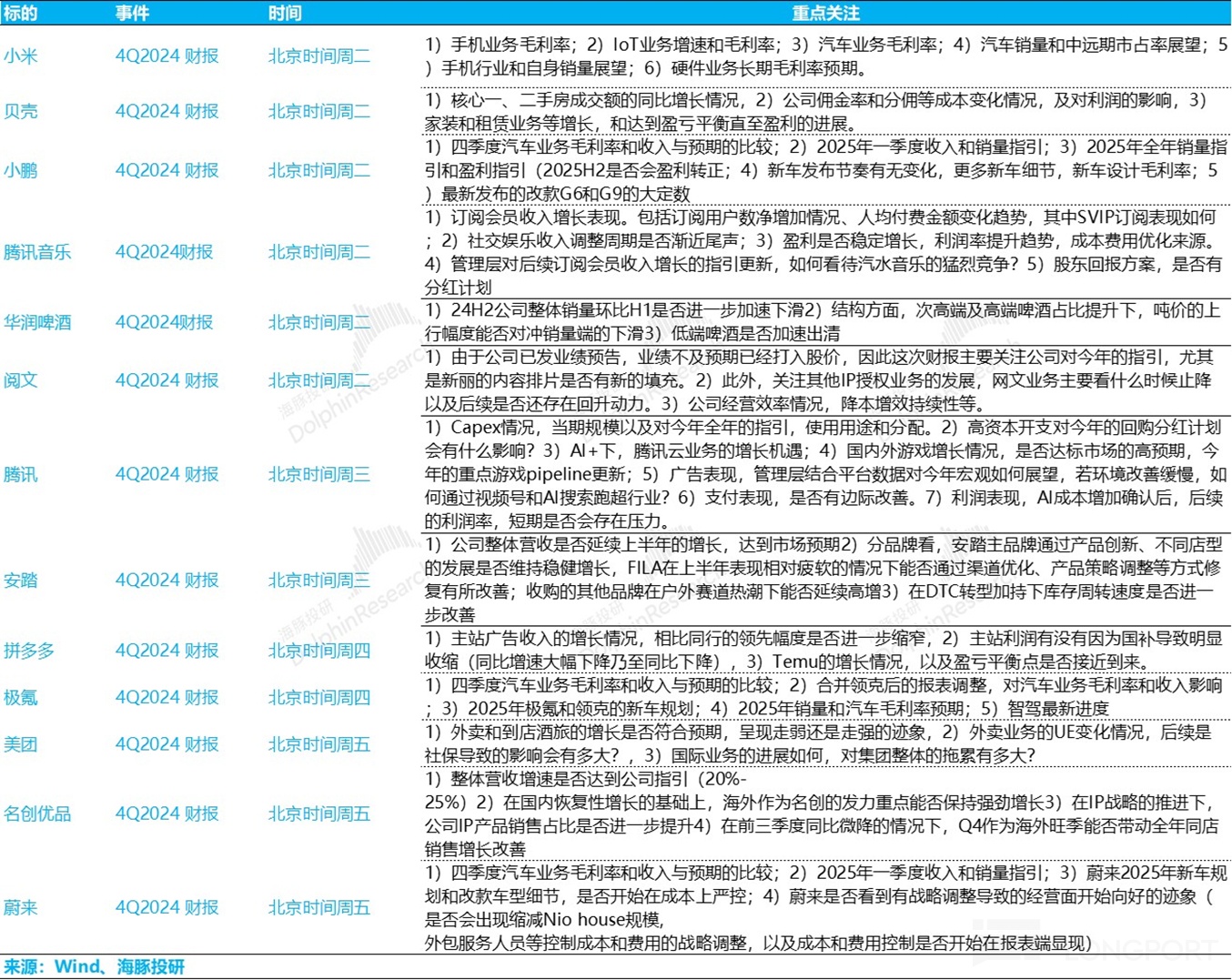Click 4Q2024 财报 in the 贝壳 row
This screenshot has width=1232, height=980.
pos(167,112)
